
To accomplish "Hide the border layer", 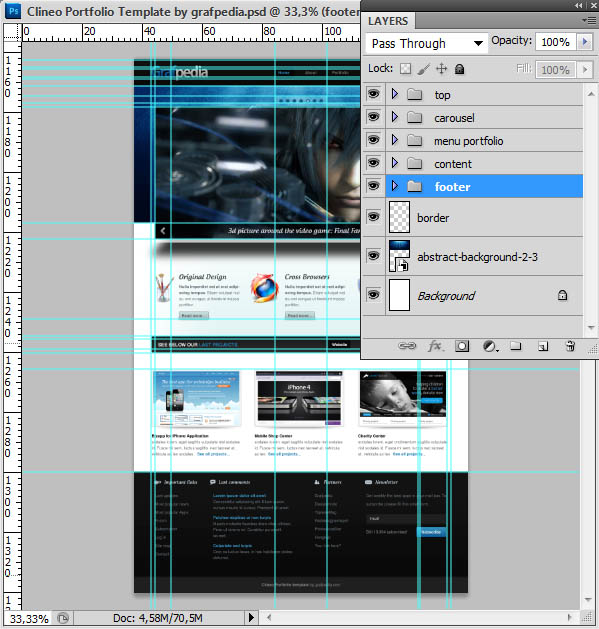I will (374, 217).
